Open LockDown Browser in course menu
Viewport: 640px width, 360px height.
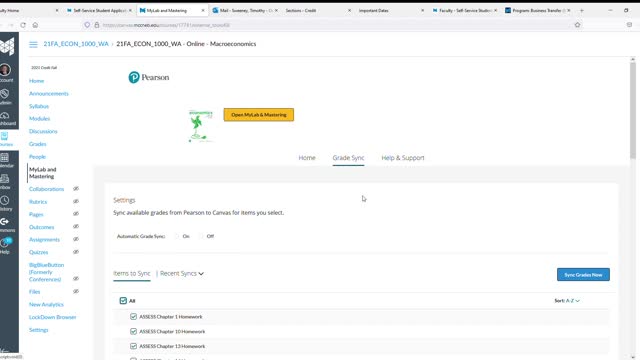pyautogui.click(x=53, y=317)
